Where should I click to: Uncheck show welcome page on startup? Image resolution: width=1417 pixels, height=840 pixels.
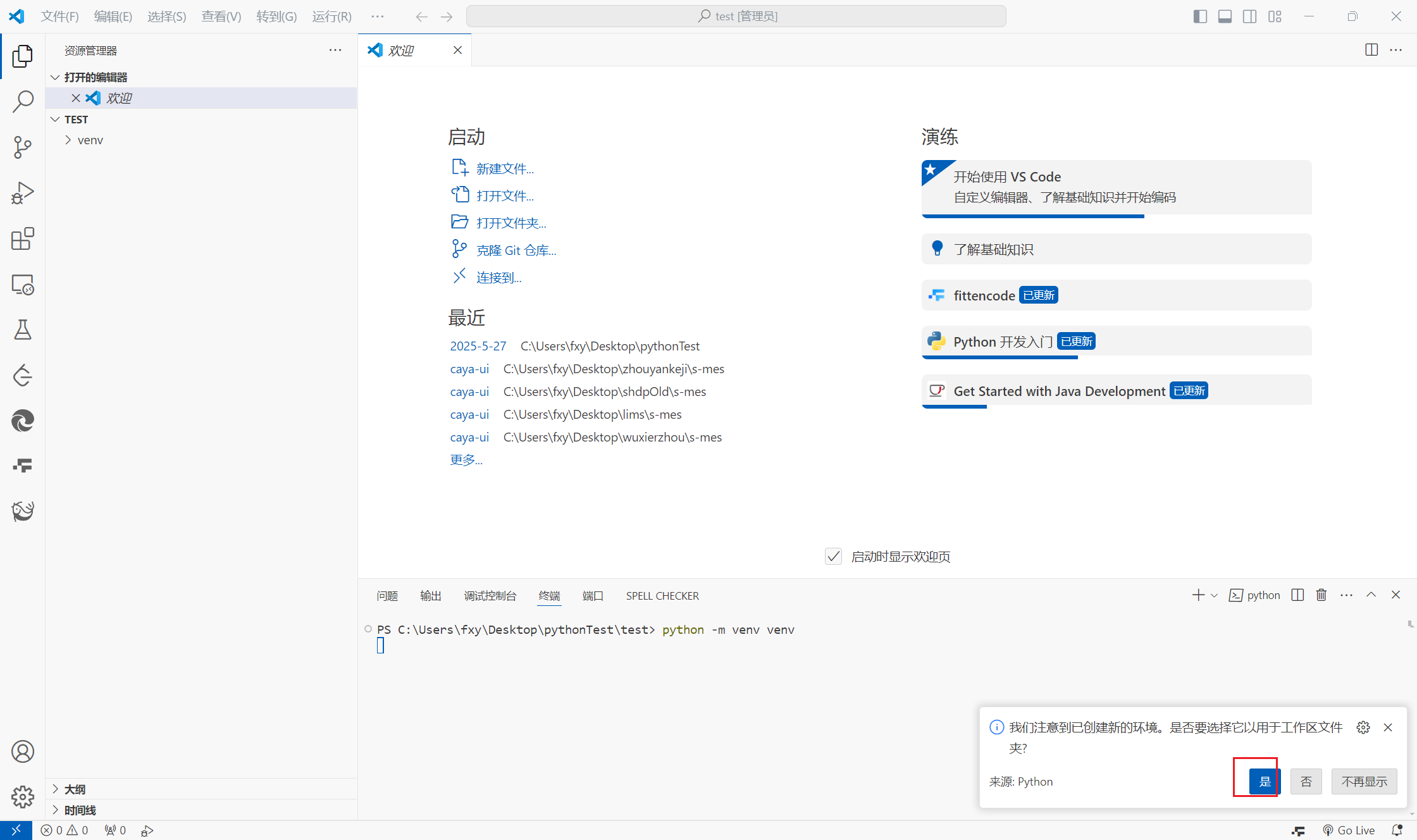point(833,557)
